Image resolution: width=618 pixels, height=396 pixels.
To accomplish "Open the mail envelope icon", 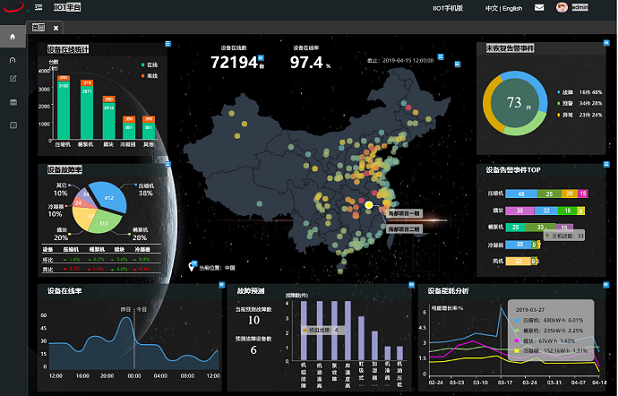I will (x=539, y=7).
